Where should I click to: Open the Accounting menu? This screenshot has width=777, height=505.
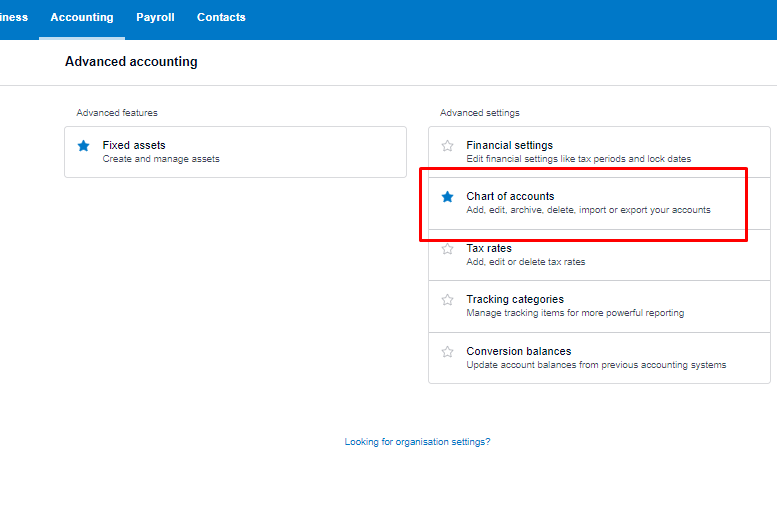click(82, 17)
